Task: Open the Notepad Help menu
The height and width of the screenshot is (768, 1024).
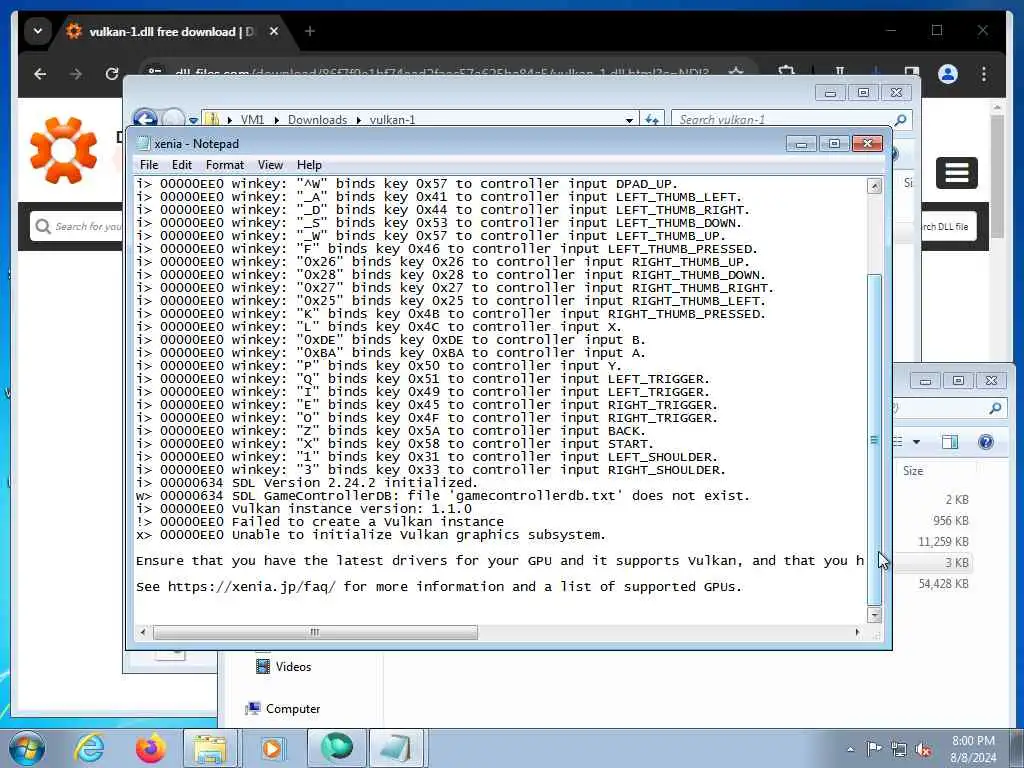Action: 310,165
